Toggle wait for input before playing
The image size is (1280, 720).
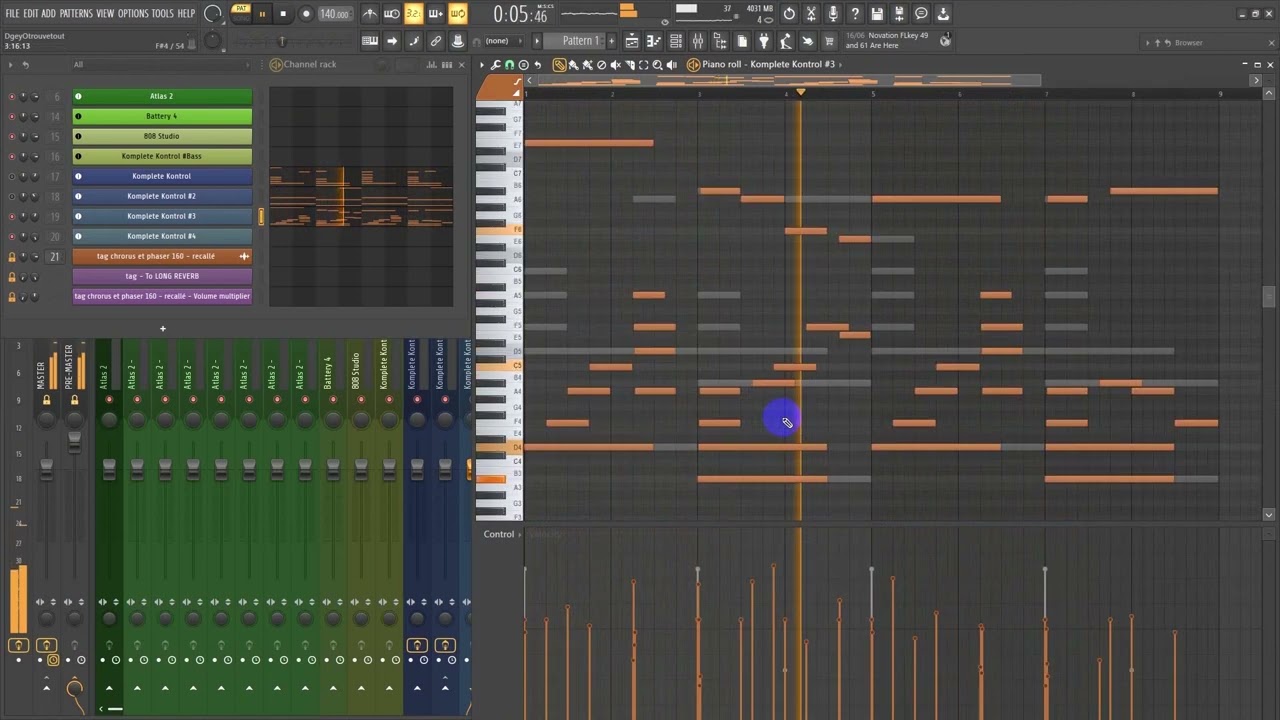[392, 14]
